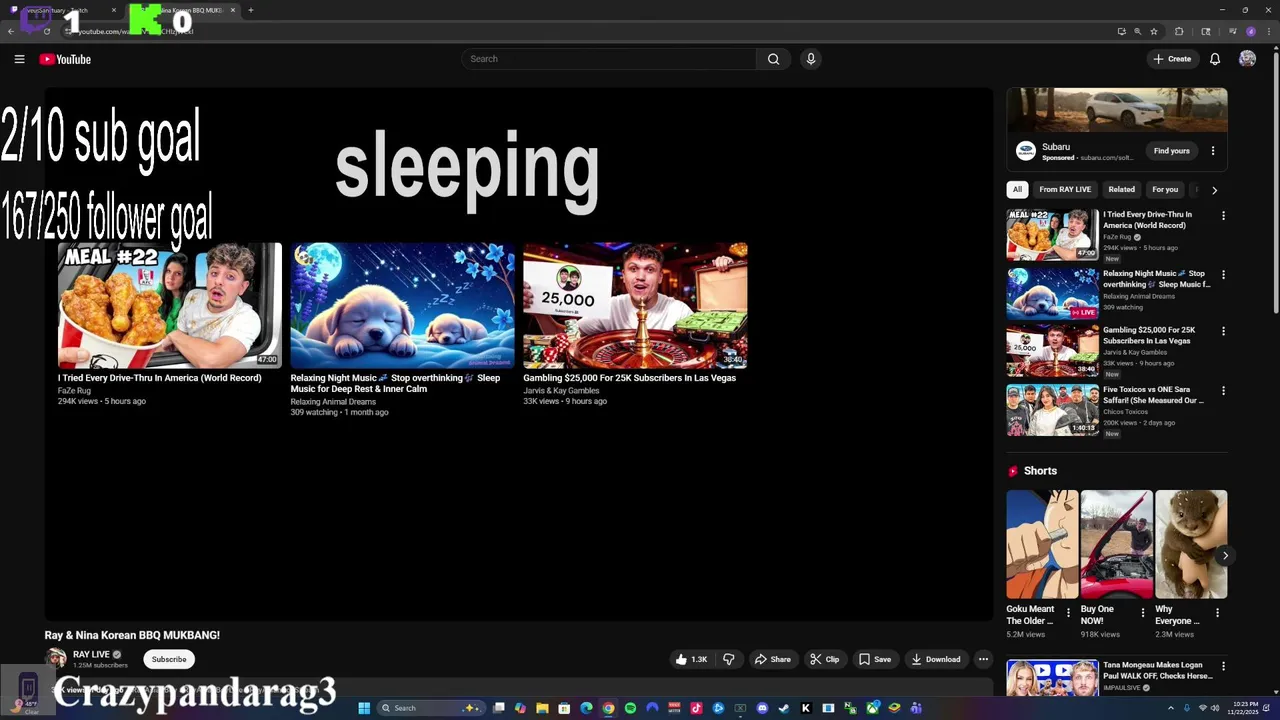Click the Create button
Viewport: 1280px width, 720px height.
(1172, 59)
